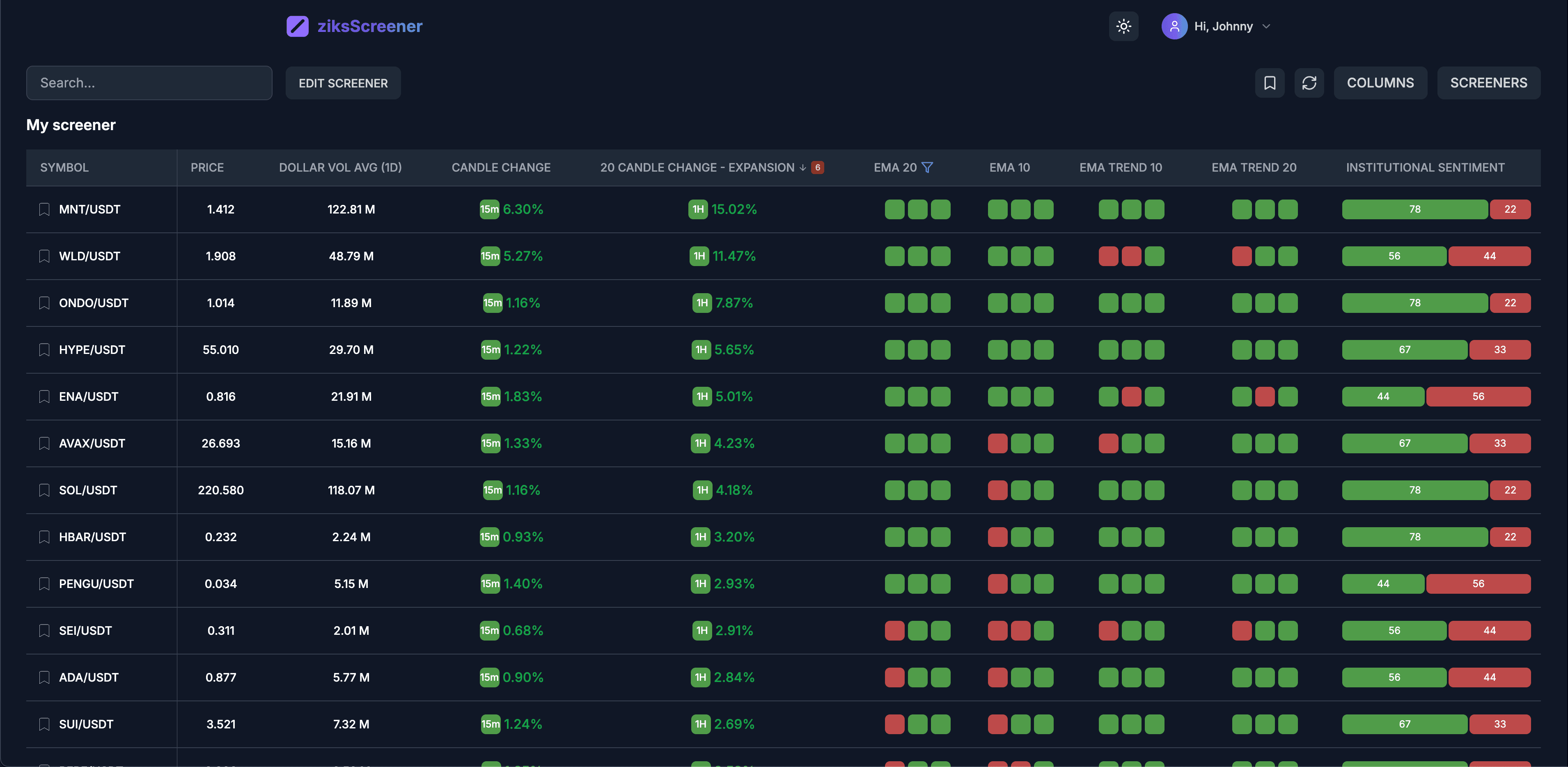Click the refresh data icon
Viewport: 1568px width, 767px height.
[1309, 83]
